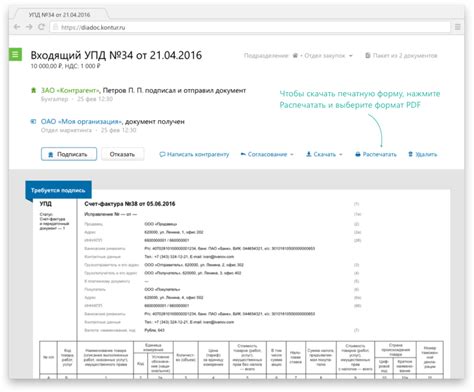Click the browser forward arrow
This screenshot has height=392, width=474.
click(x=29, y=27)
